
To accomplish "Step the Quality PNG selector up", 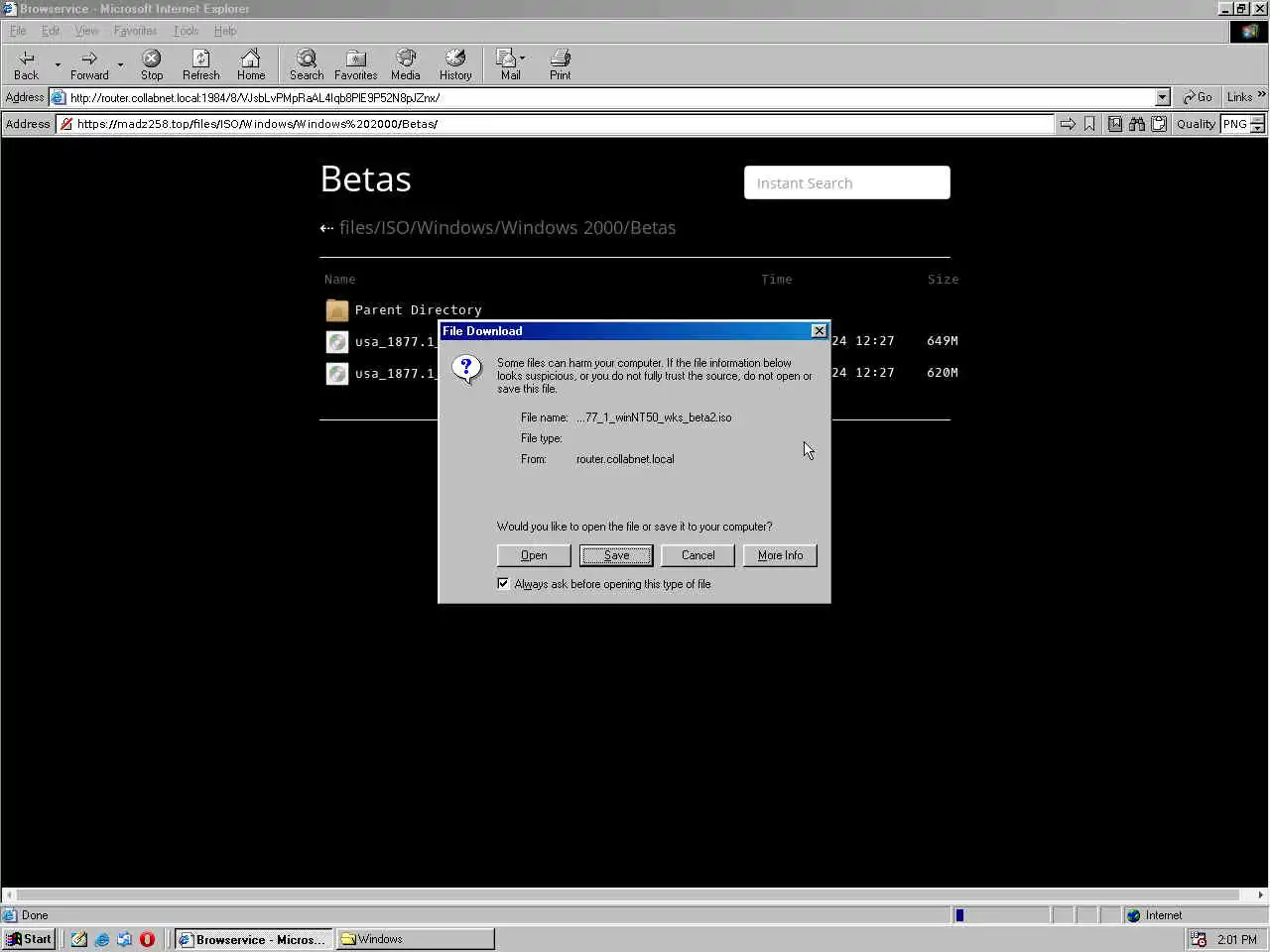I will point(1258,119).
